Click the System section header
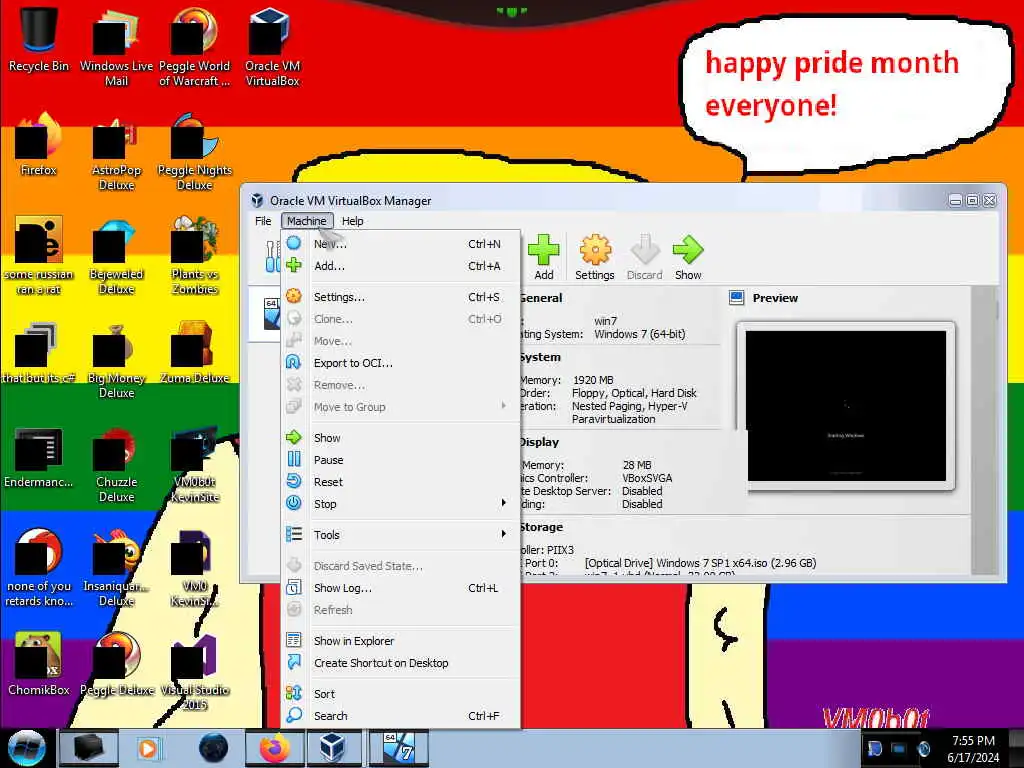The image size is (1024, 768). pos(540,357)
